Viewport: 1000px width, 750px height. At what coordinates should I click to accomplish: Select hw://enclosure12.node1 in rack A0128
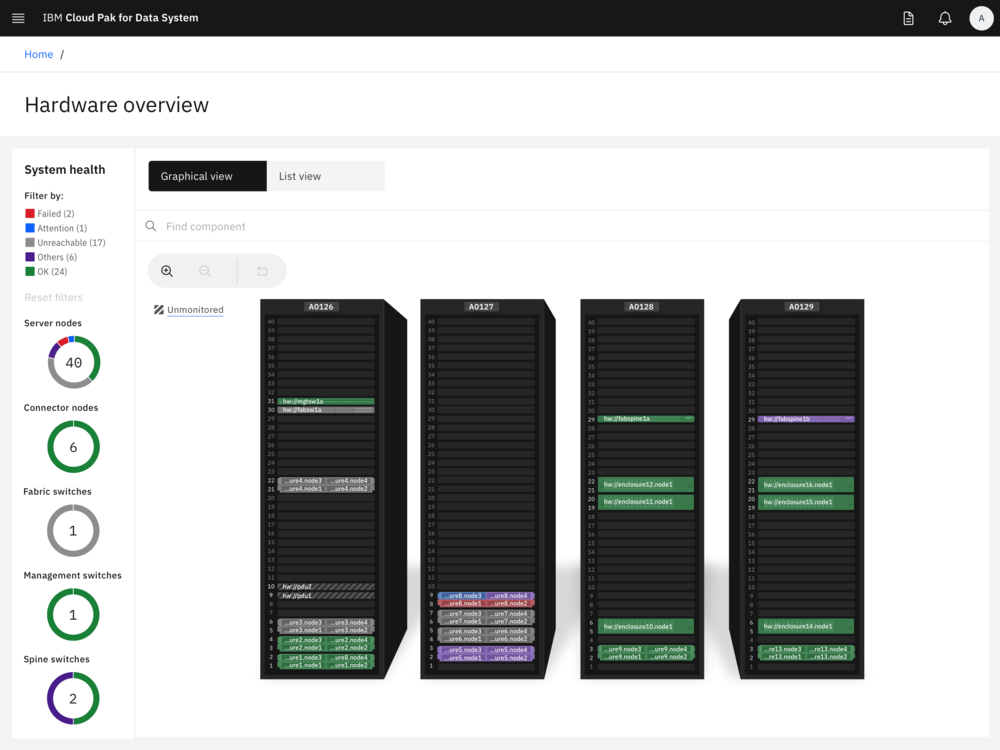pos(646,485)
